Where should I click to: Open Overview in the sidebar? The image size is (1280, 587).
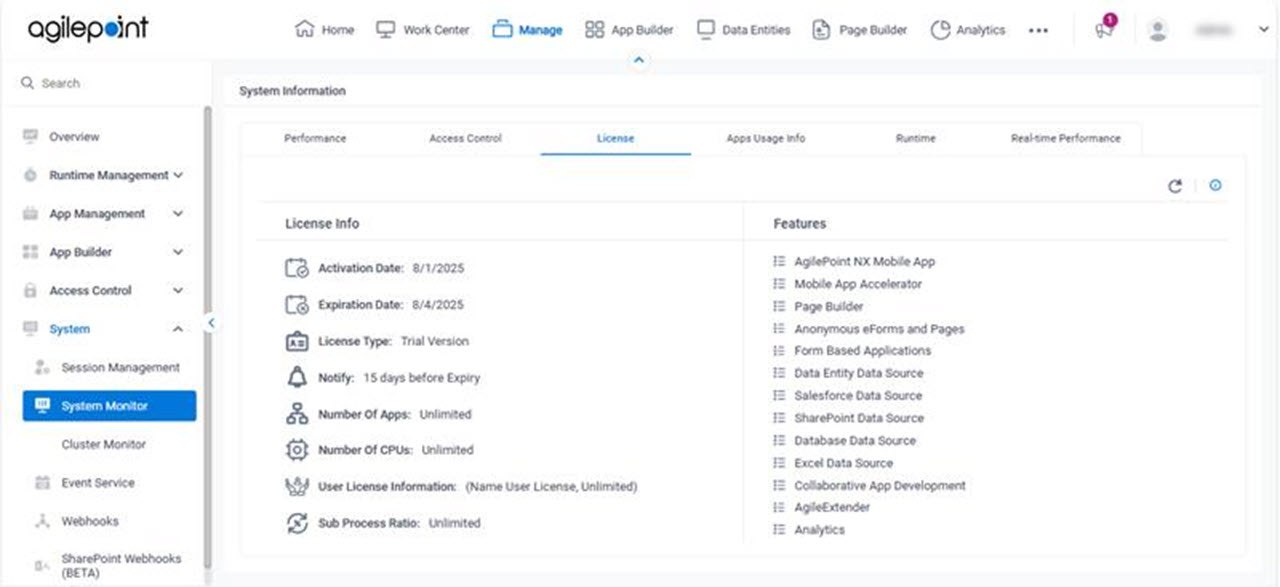(x=74, y=137)
